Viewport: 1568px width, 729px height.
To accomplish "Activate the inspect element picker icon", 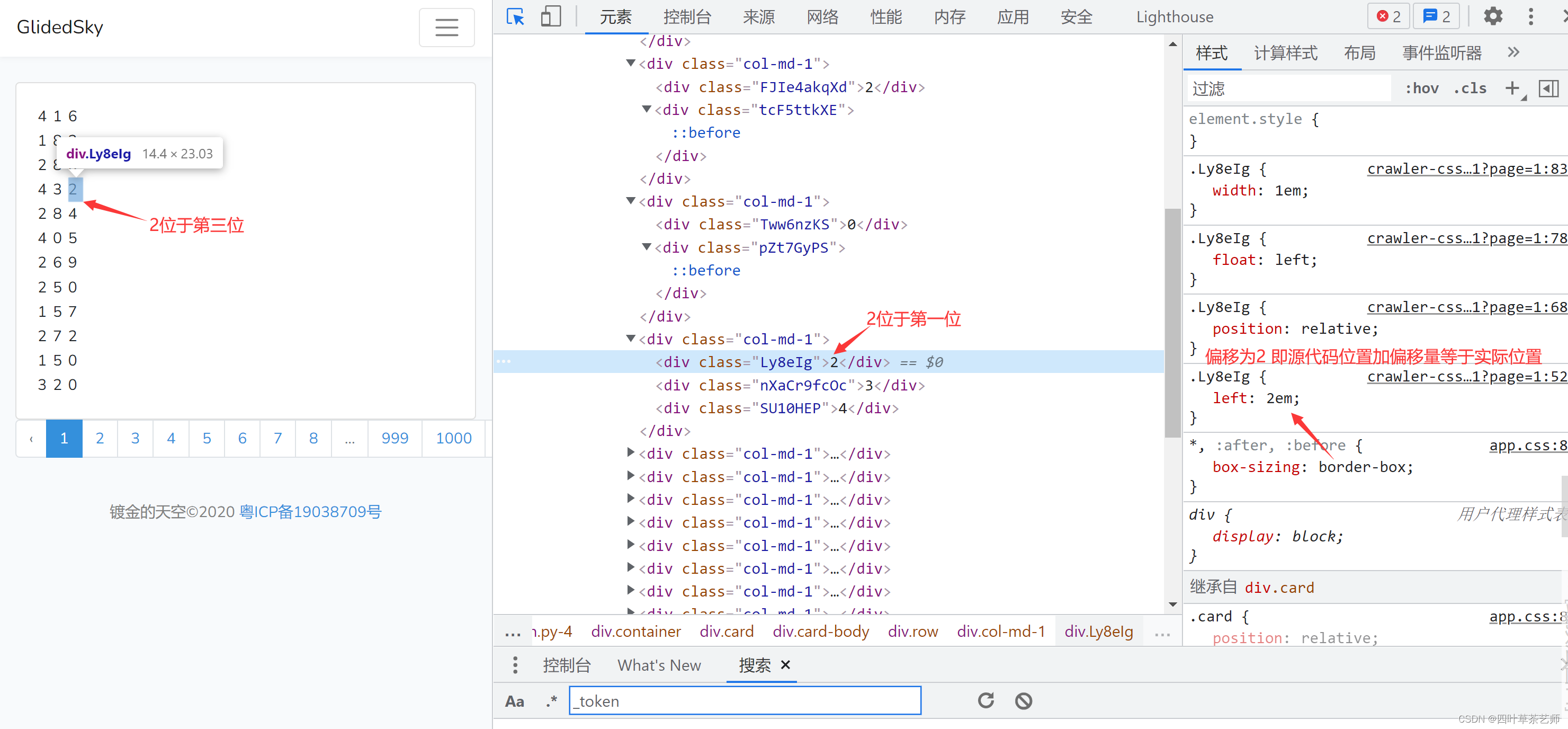I will click(515, 16).
